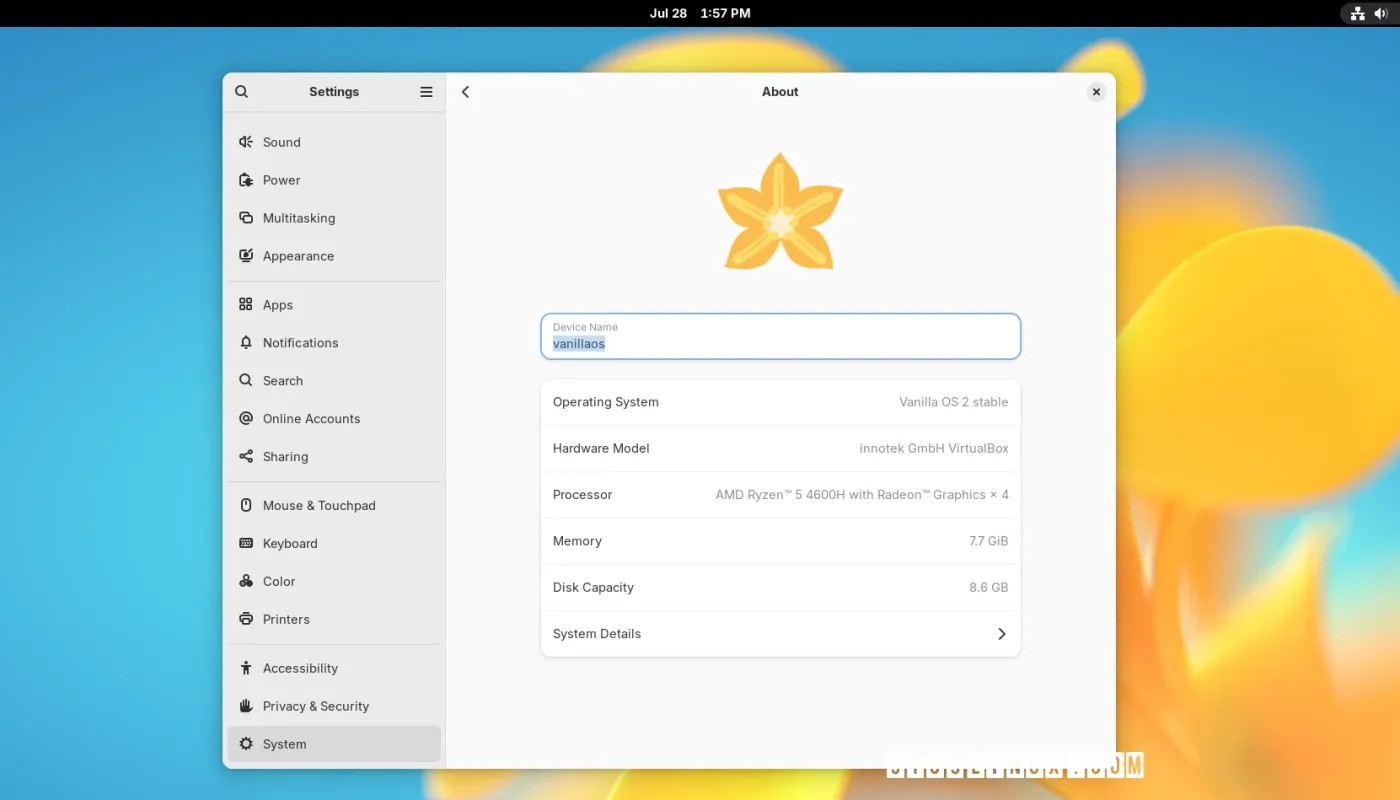Screen dimensions: 1400x800
Task: Click the innotek GmbH VirtualBox value
Action: pyautogui.click(x=934, y=448)
